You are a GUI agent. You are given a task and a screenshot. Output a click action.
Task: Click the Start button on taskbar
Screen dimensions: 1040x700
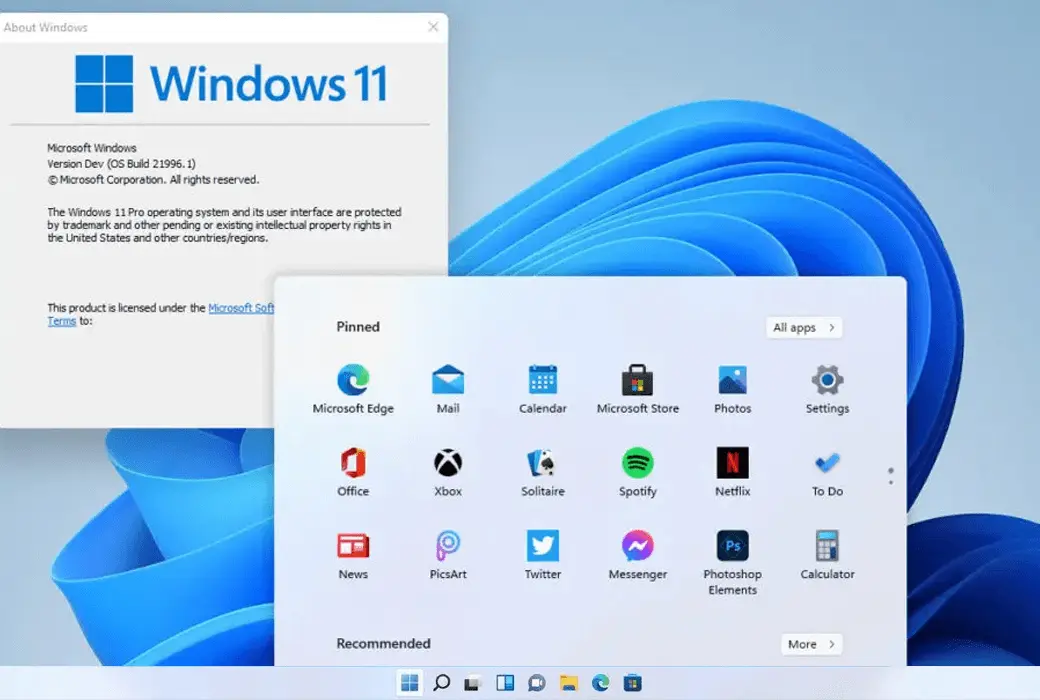[410, 683]
